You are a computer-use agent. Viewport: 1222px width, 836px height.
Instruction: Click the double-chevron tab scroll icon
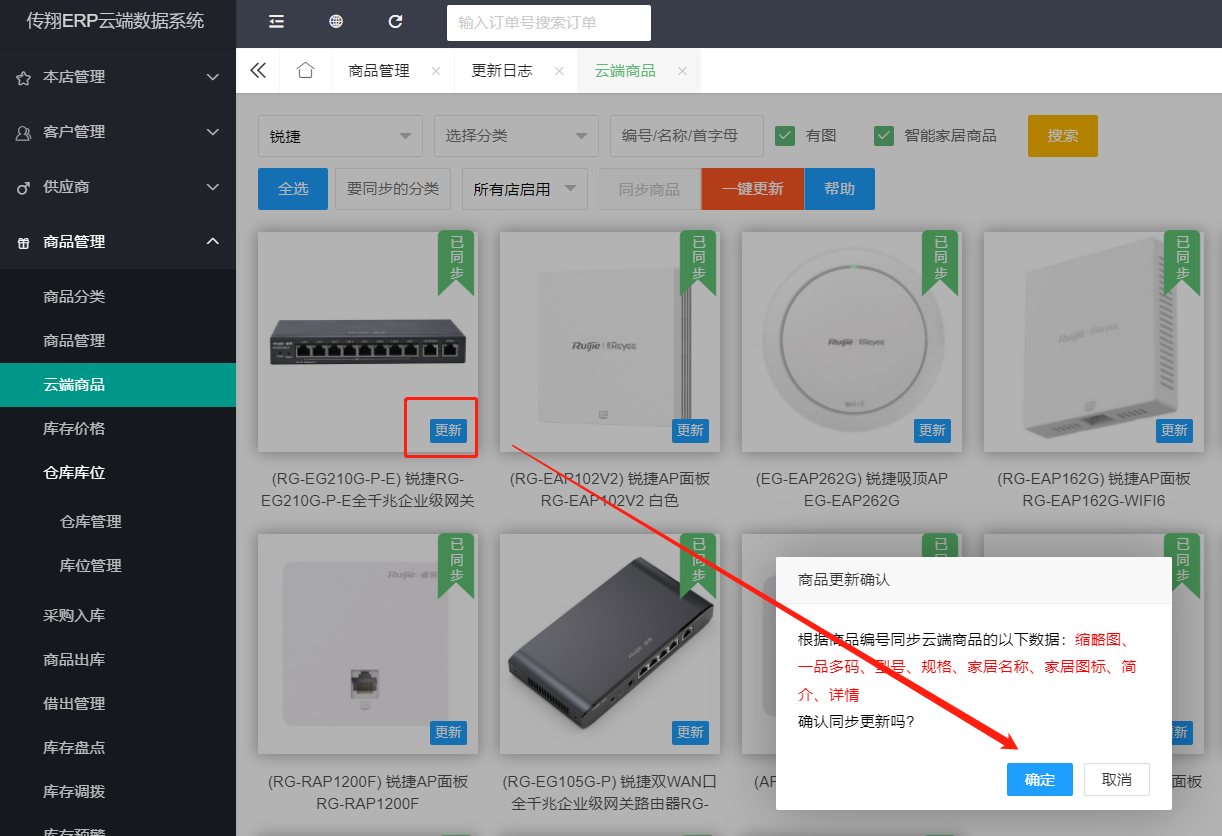[x=258, y=70]
